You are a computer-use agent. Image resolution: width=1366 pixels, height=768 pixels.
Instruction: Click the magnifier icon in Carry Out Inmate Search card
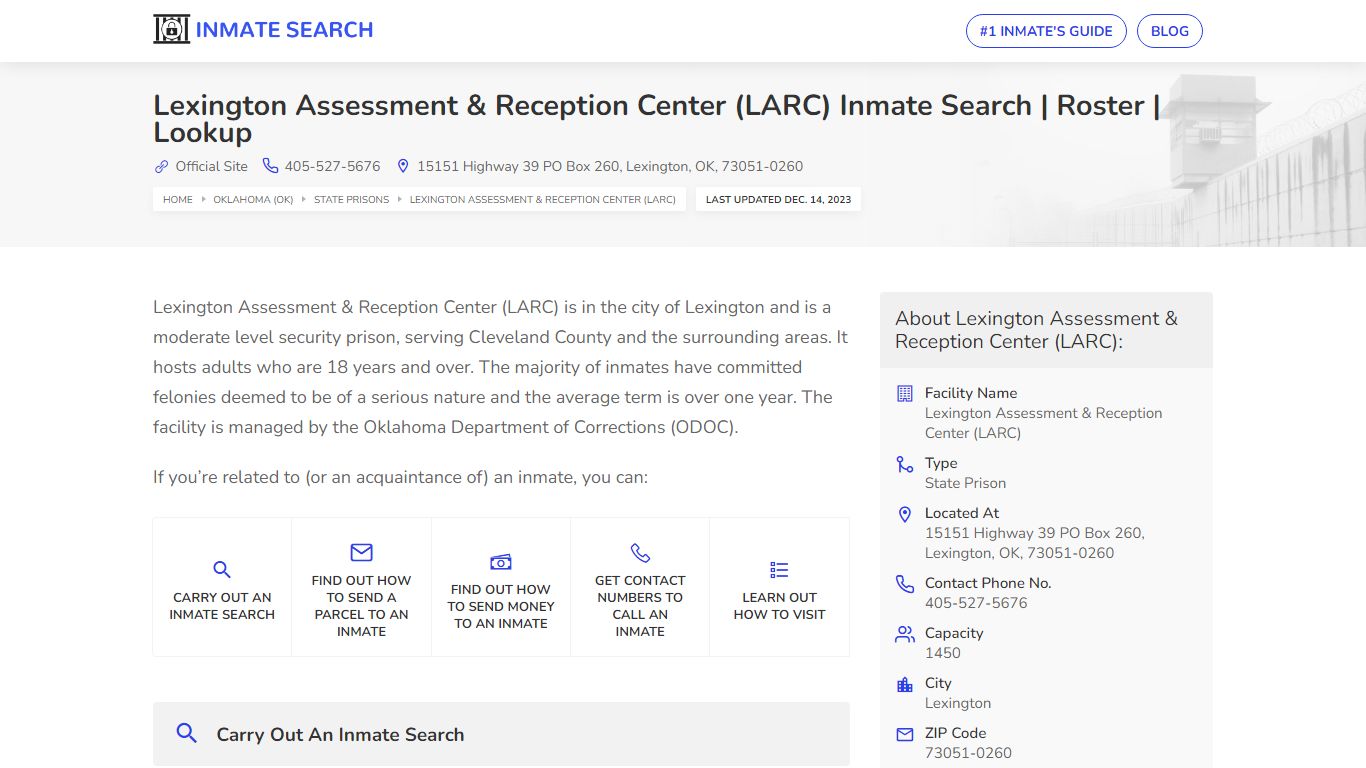222,570
